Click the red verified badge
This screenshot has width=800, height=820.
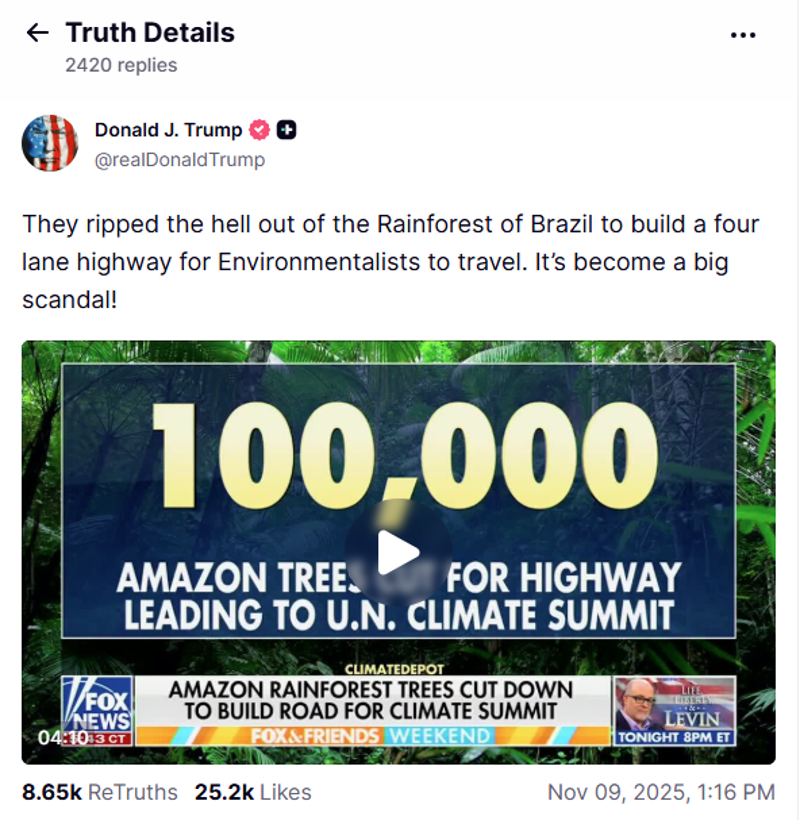[x=260, y=130]
